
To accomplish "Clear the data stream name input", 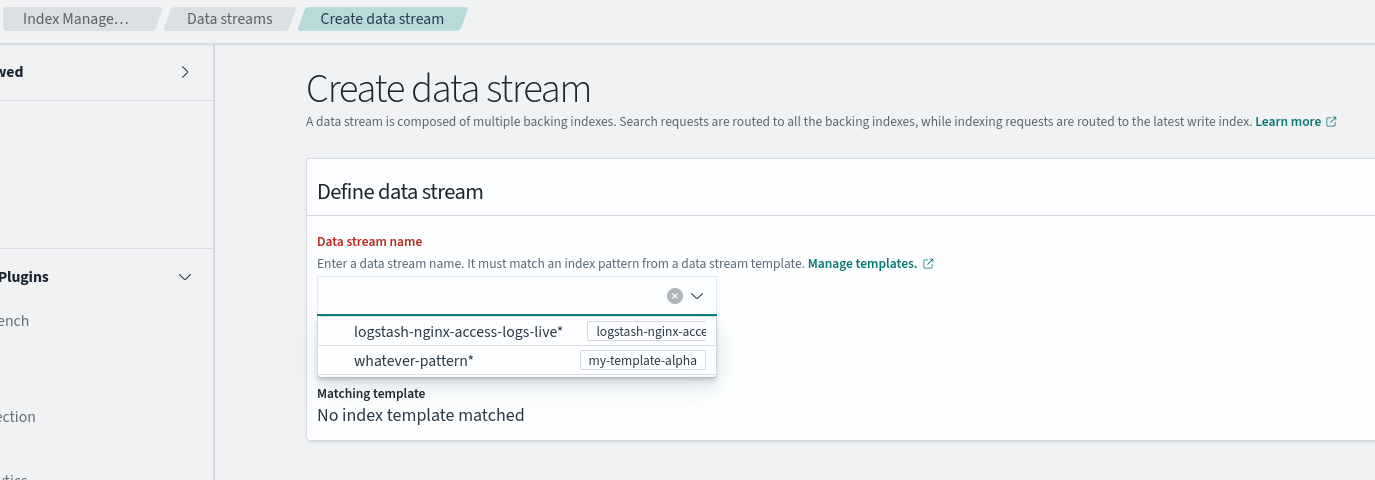I will click(x=675, y=296).
